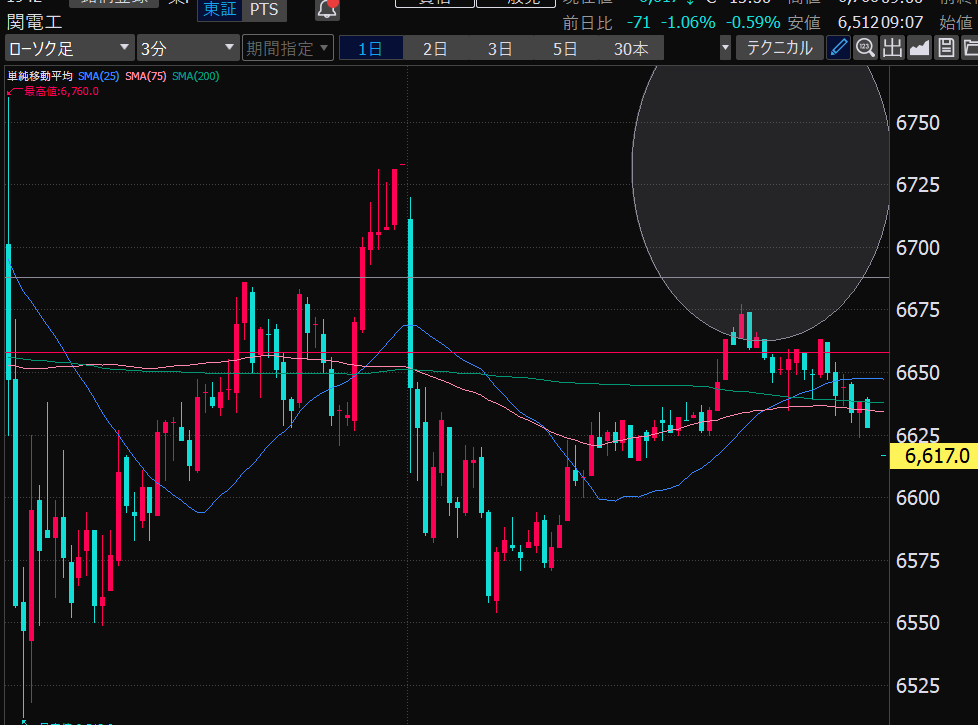
Task: Toggle the PTS market button
Action: [x=264, y=10]
